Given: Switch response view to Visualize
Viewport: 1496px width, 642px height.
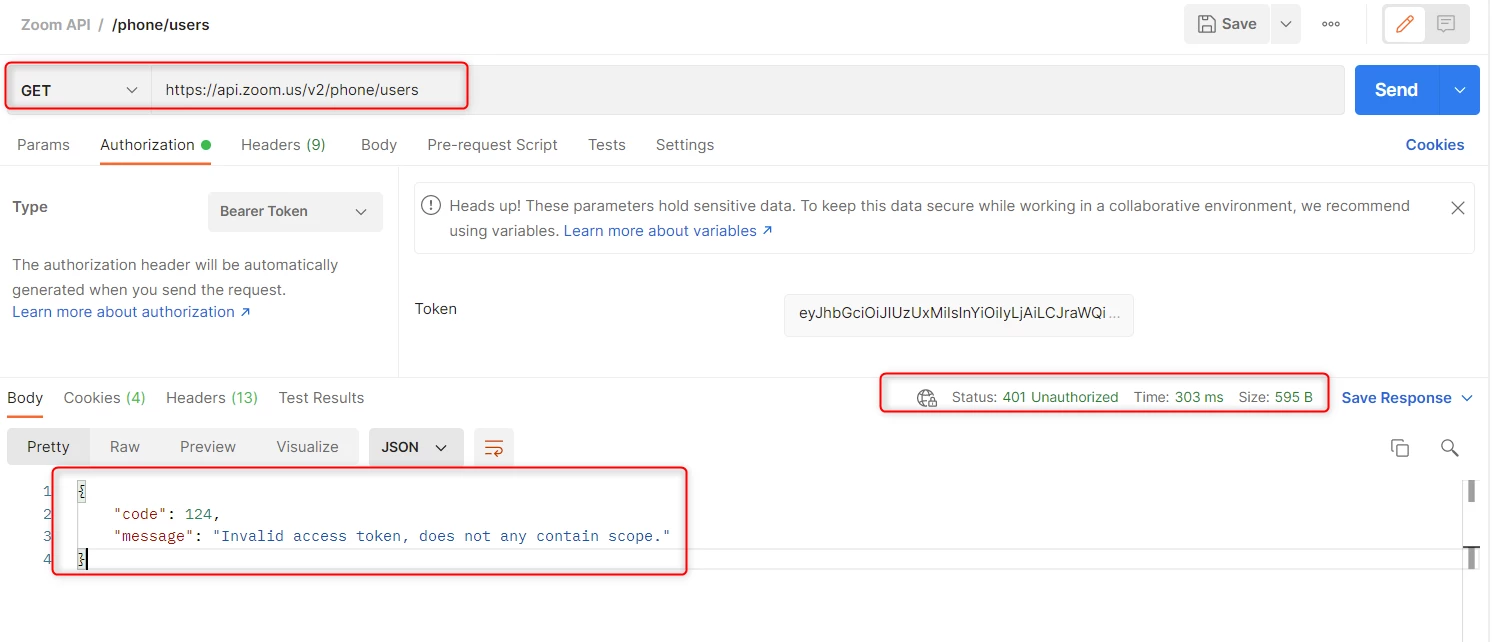Looking at the screenshot, I should click(x=307, y=447).
